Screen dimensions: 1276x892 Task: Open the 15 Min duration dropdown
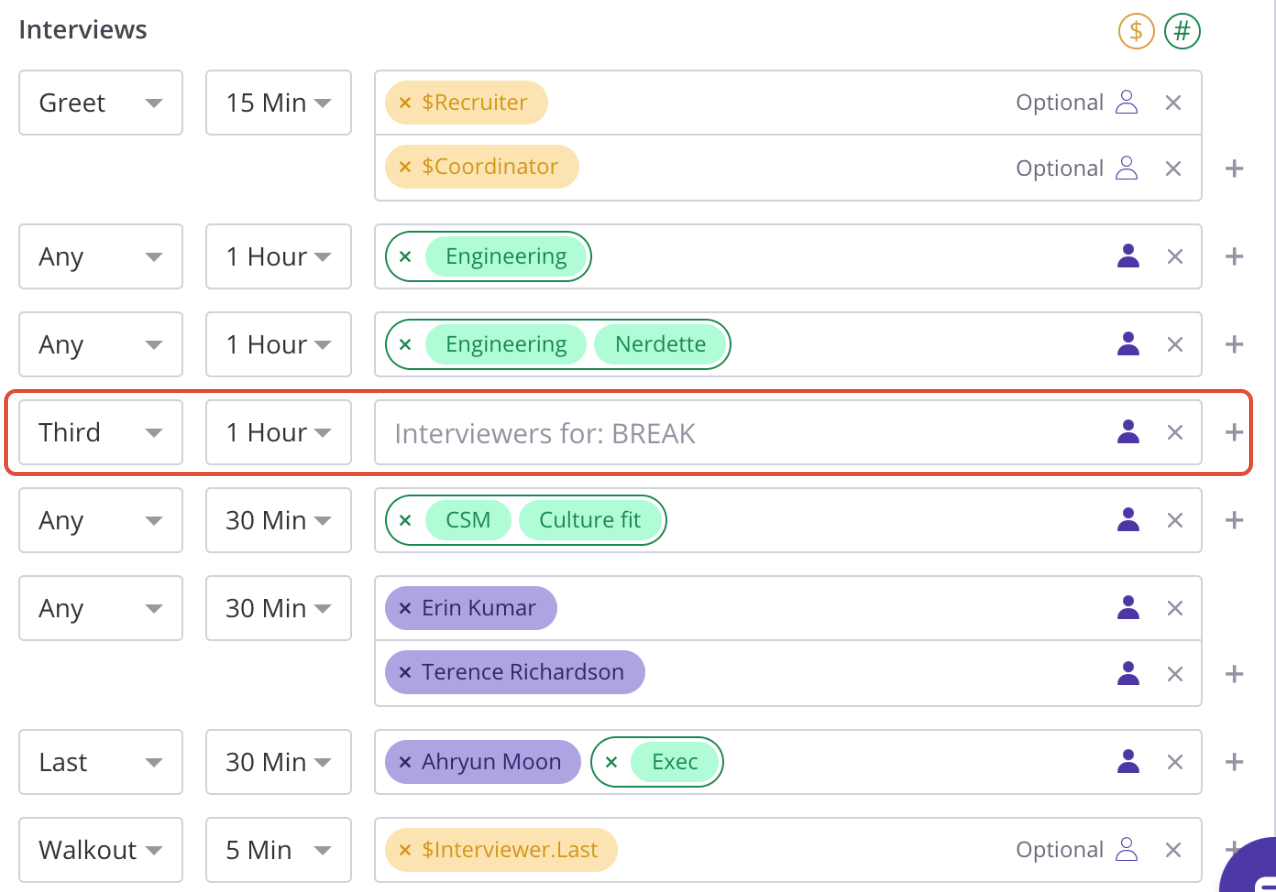tap(278, 103)
